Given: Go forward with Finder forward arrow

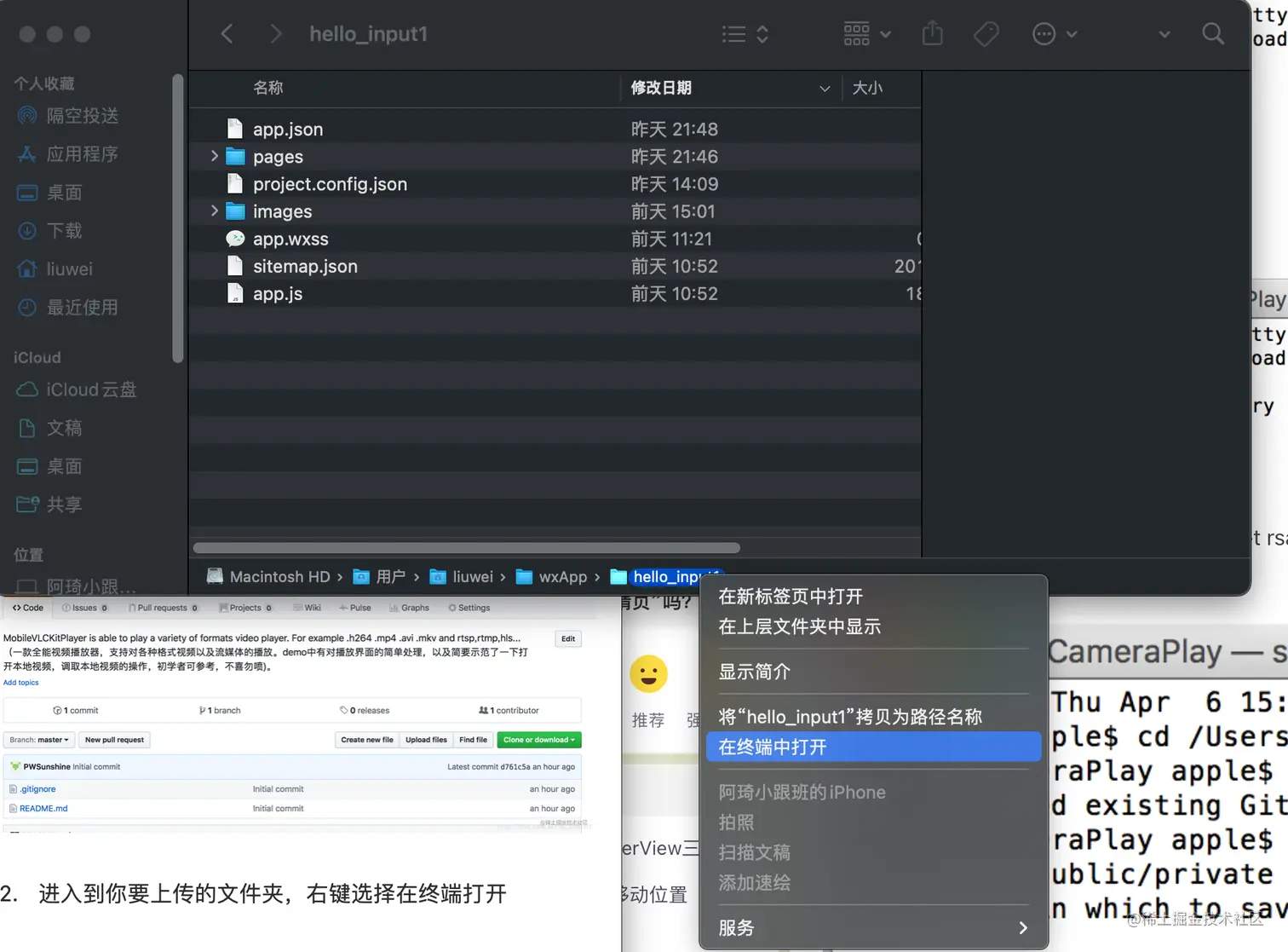Looking at the screenshot, I should pos(275,34).
